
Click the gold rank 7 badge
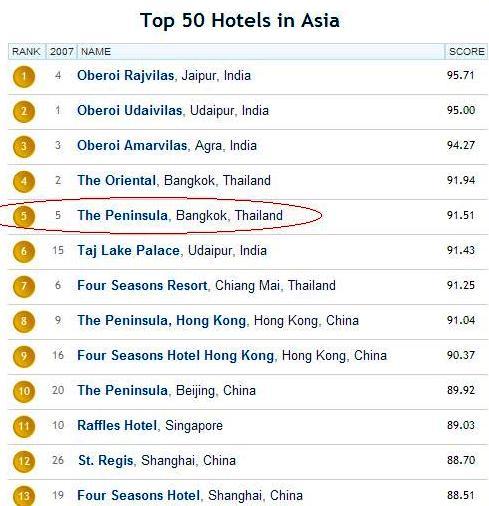(24, 286)
